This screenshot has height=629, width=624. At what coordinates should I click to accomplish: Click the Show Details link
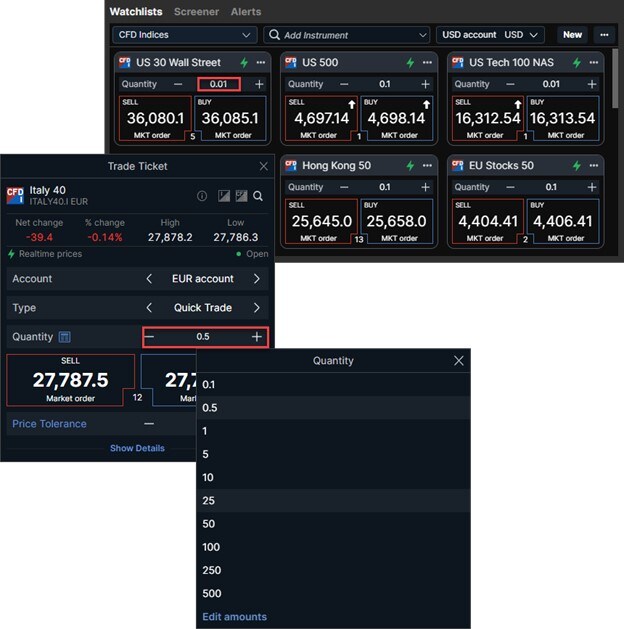[x=137, y=448]
